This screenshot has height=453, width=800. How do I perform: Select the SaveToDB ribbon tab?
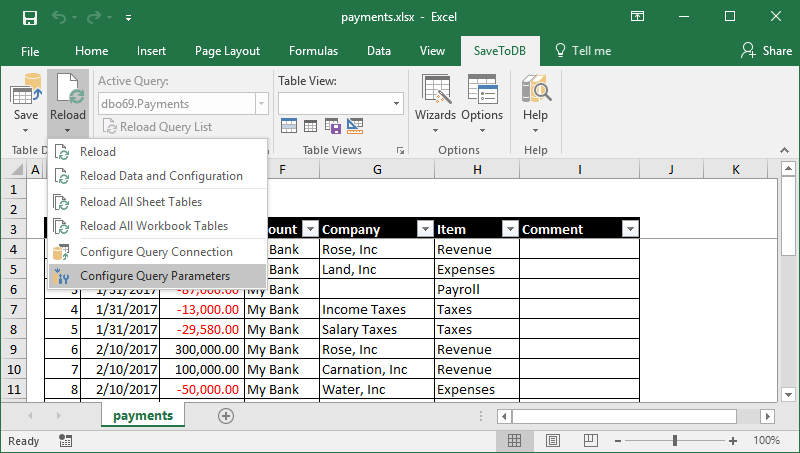point(499,51)
